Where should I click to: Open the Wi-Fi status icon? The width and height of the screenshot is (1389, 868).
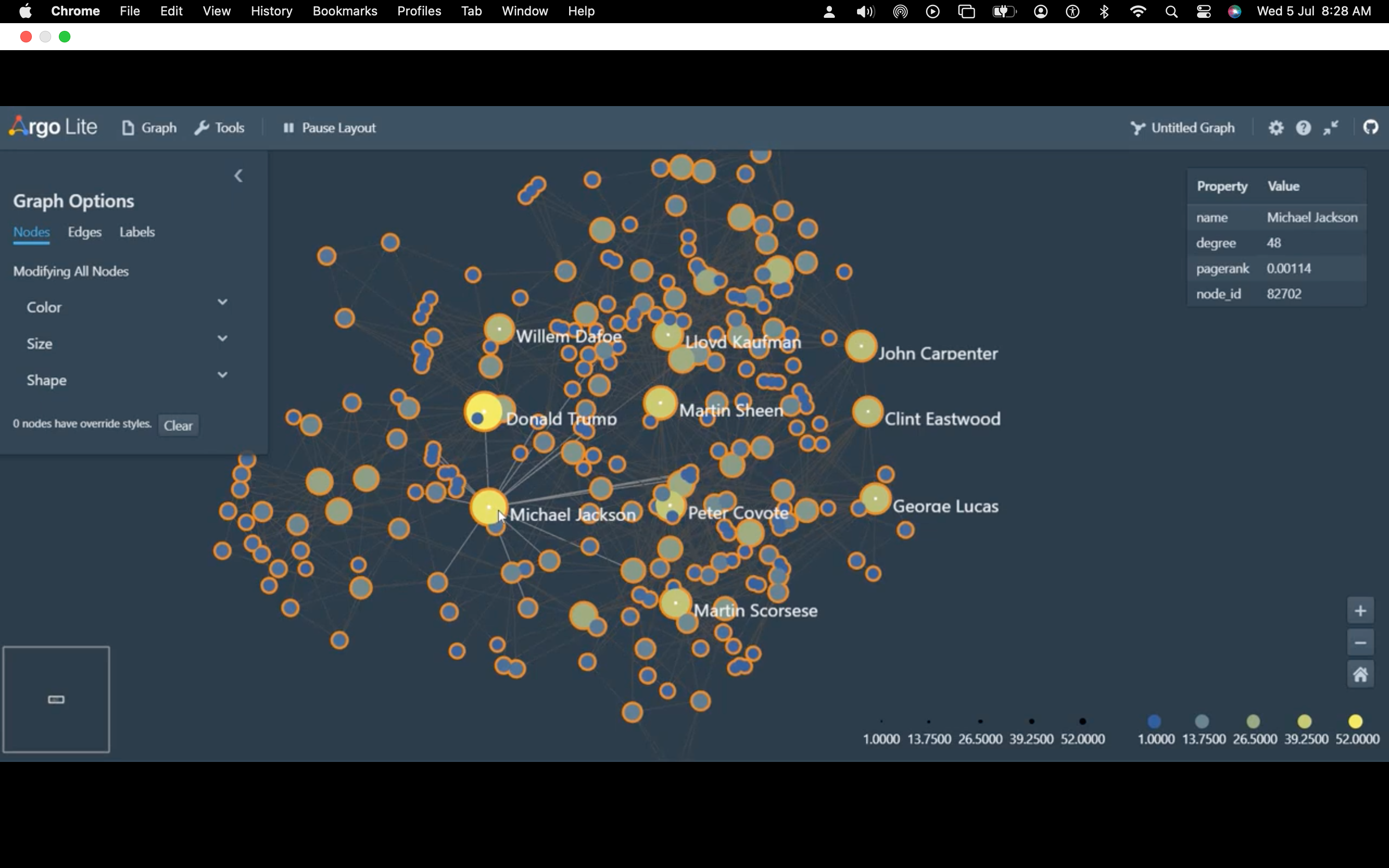pyautogui.click(x=1138, y=12)
